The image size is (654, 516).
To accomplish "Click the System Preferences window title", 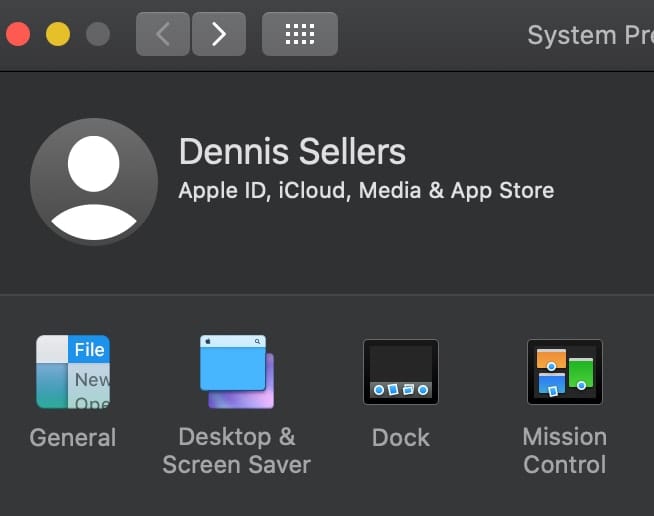I will coord(590,35).
